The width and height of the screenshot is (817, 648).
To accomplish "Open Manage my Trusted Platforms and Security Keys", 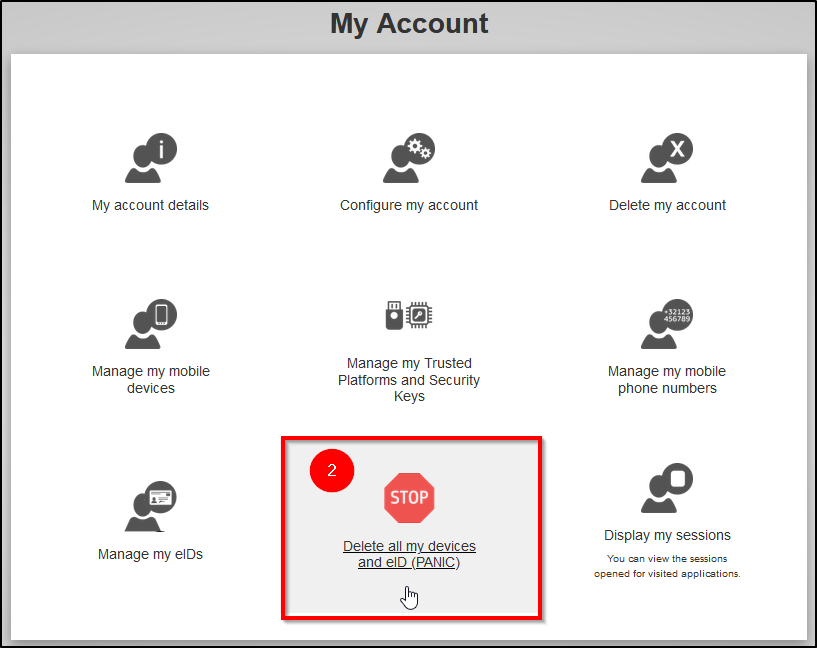I will click(x=409, y=380).
